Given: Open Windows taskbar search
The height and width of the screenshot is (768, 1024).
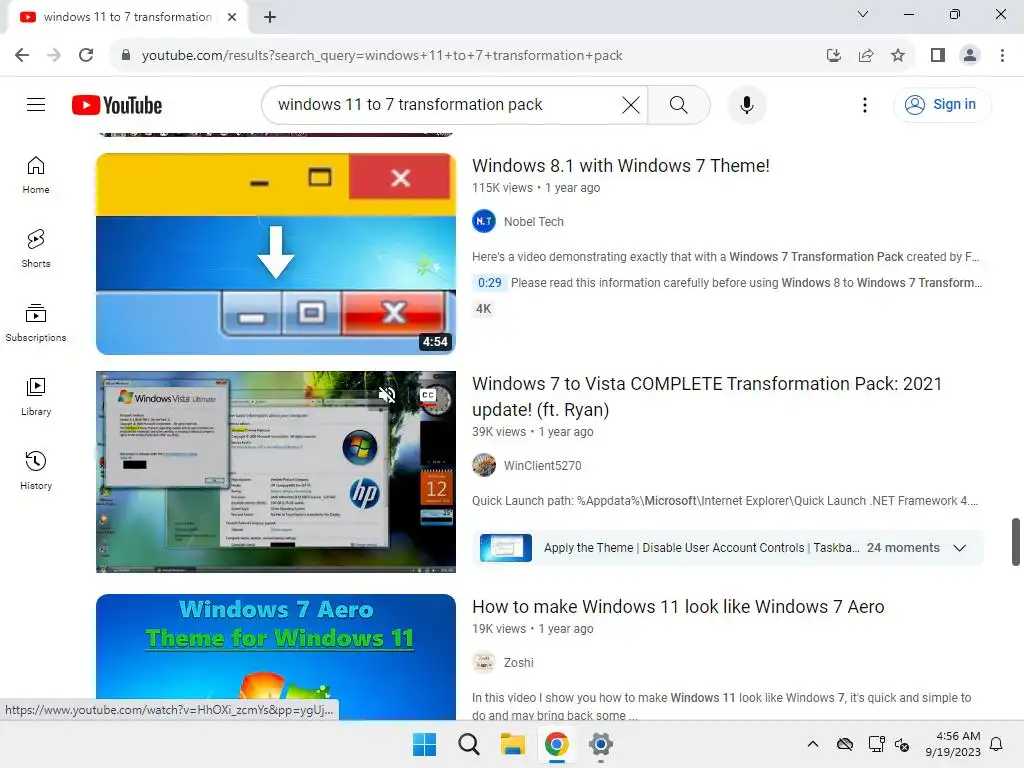Looking at the screenshot, I should point(468,744).
